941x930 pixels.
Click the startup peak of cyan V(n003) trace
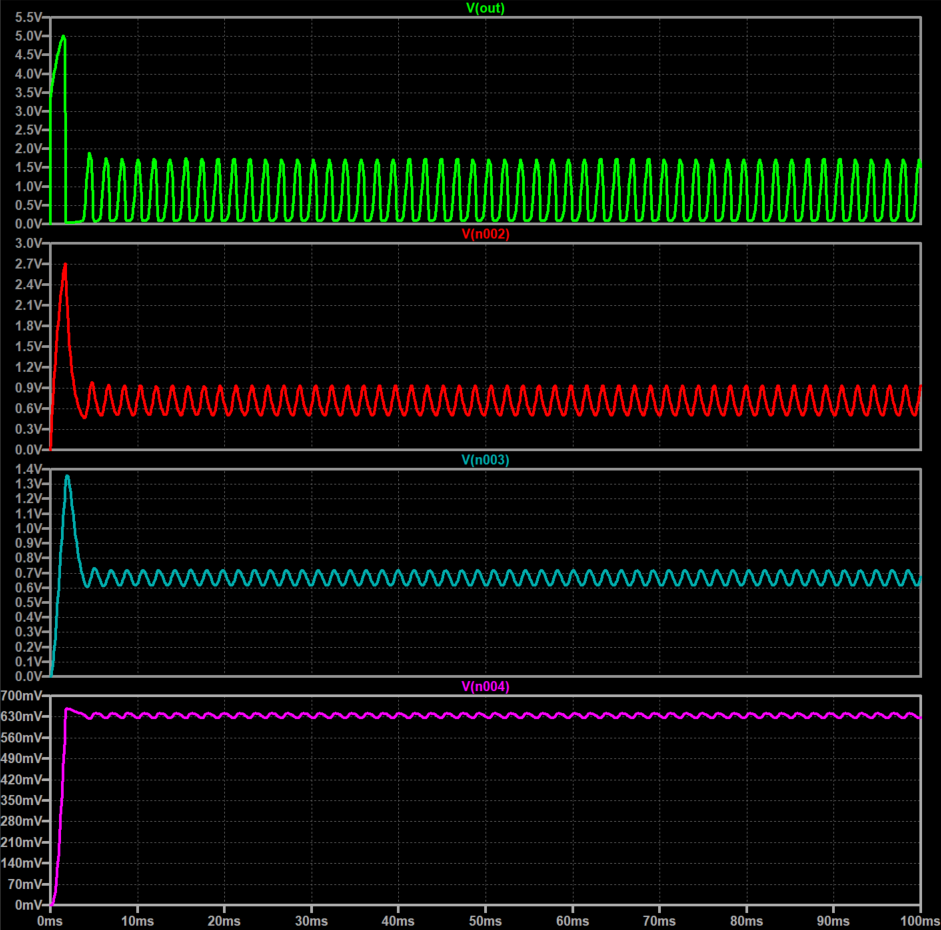point(67,476)
